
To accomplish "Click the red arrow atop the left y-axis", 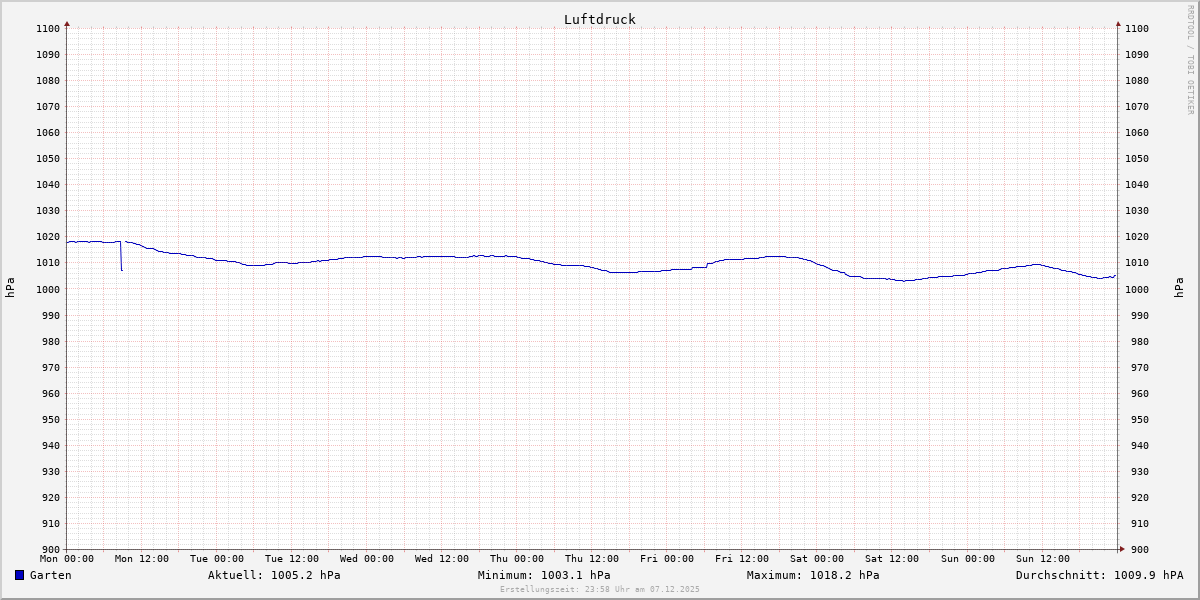I will coord(67,23).
